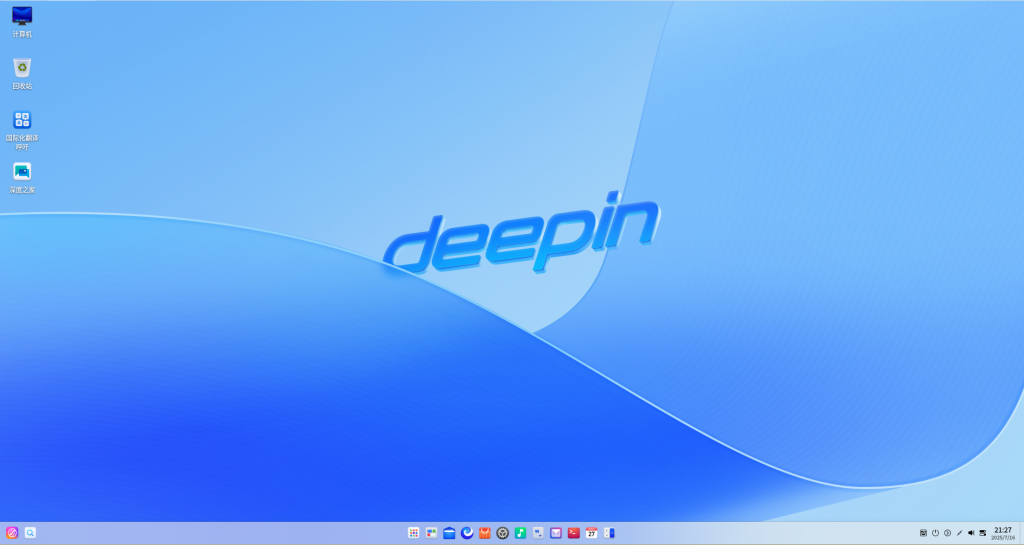Click the first tray icon left of power
Viewport: 1024px width, 545px height.
click(x=923, y=533)
